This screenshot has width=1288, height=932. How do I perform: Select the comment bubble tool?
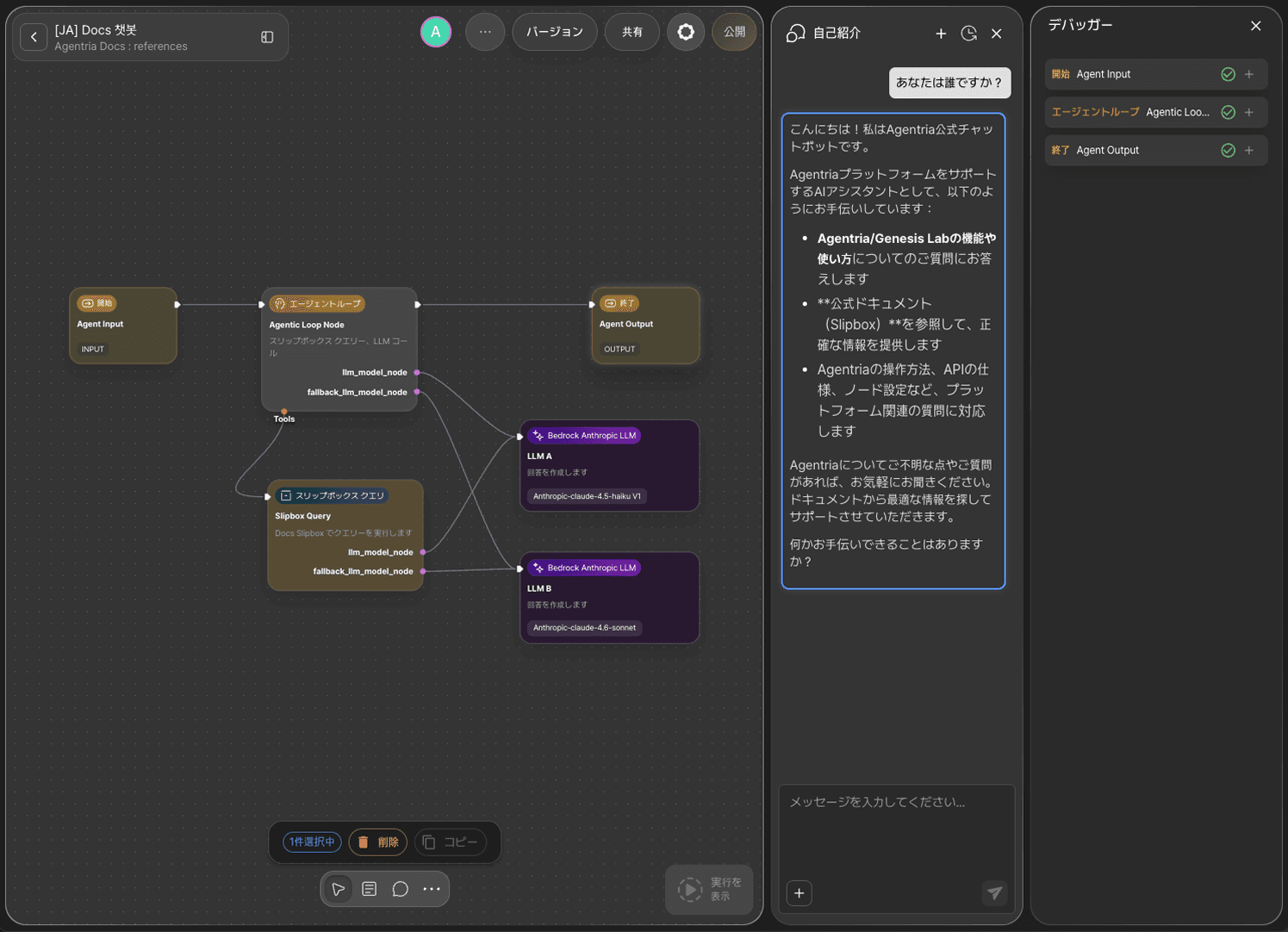[x=401, y=889]
